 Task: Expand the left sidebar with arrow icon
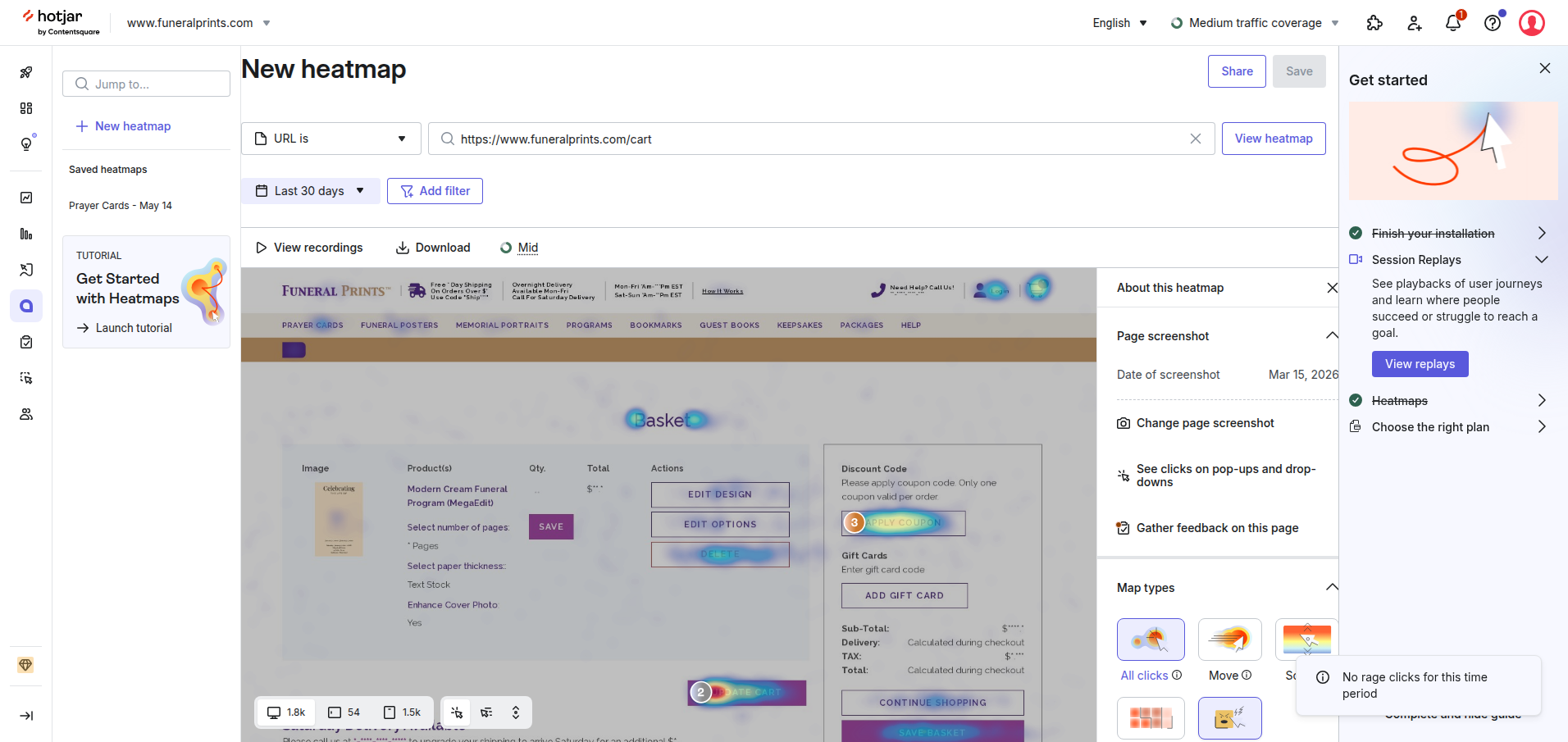tap(26, 716)
